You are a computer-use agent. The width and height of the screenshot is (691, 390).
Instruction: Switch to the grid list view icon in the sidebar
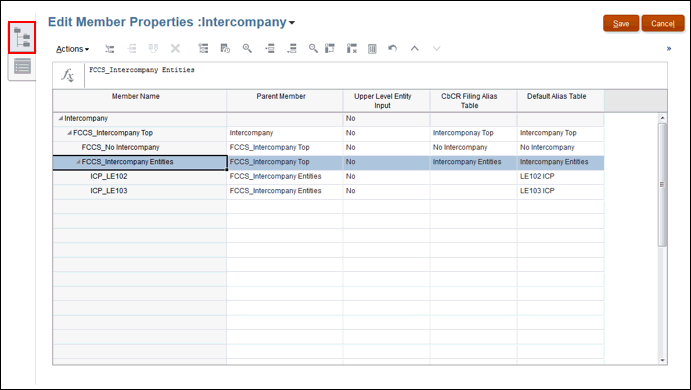tap(22, 67)
